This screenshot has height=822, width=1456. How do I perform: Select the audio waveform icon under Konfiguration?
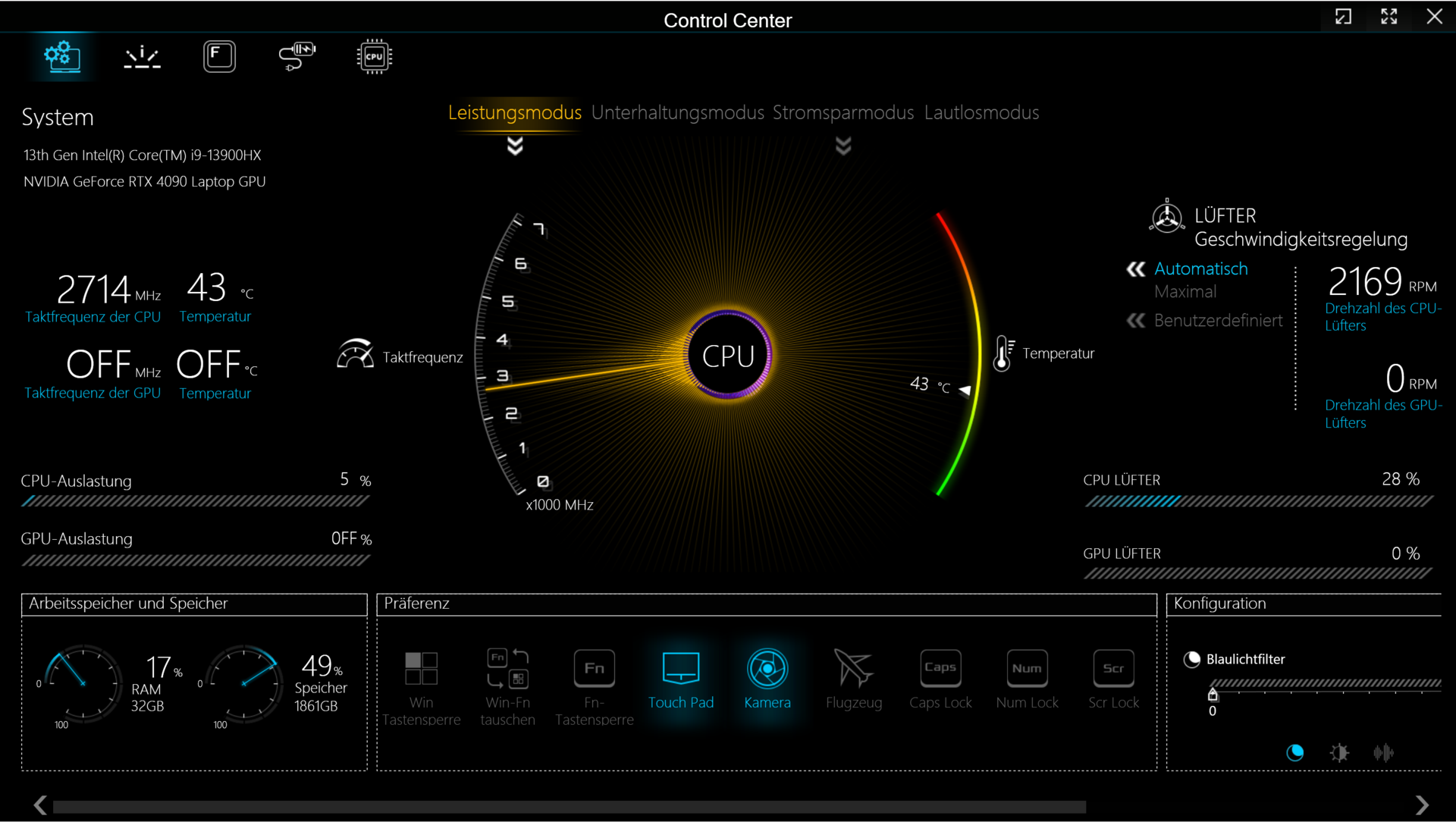pos(1383,752)
